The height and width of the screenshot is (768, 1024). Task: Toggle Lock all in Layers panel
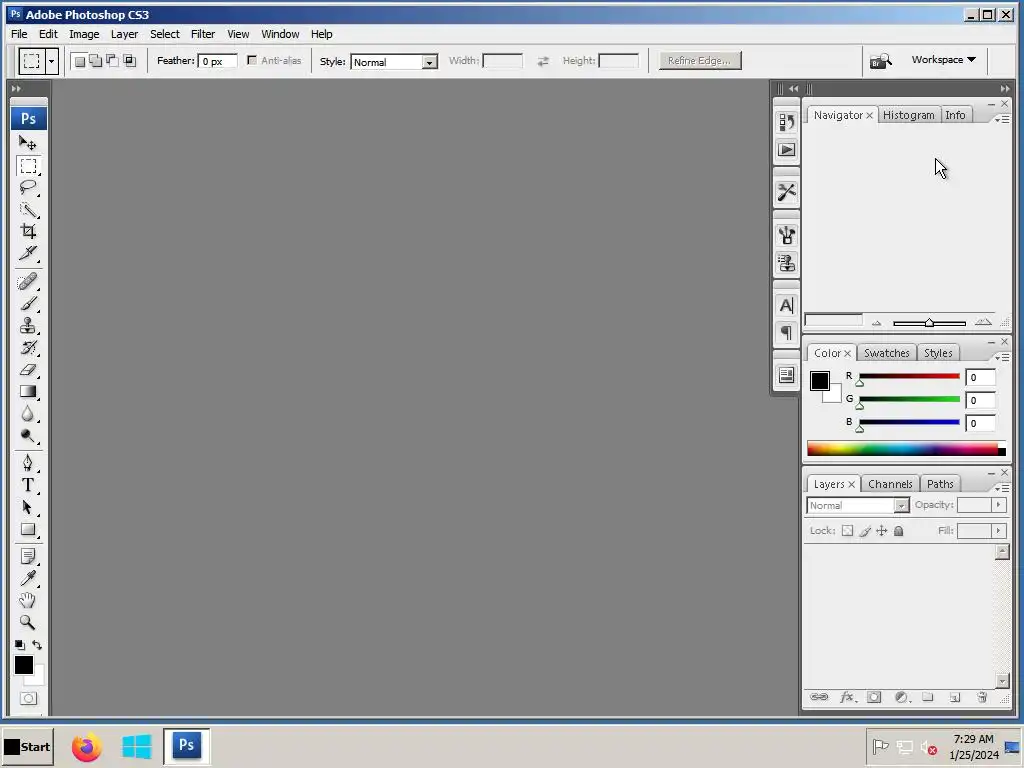click(x=899, y=531)
